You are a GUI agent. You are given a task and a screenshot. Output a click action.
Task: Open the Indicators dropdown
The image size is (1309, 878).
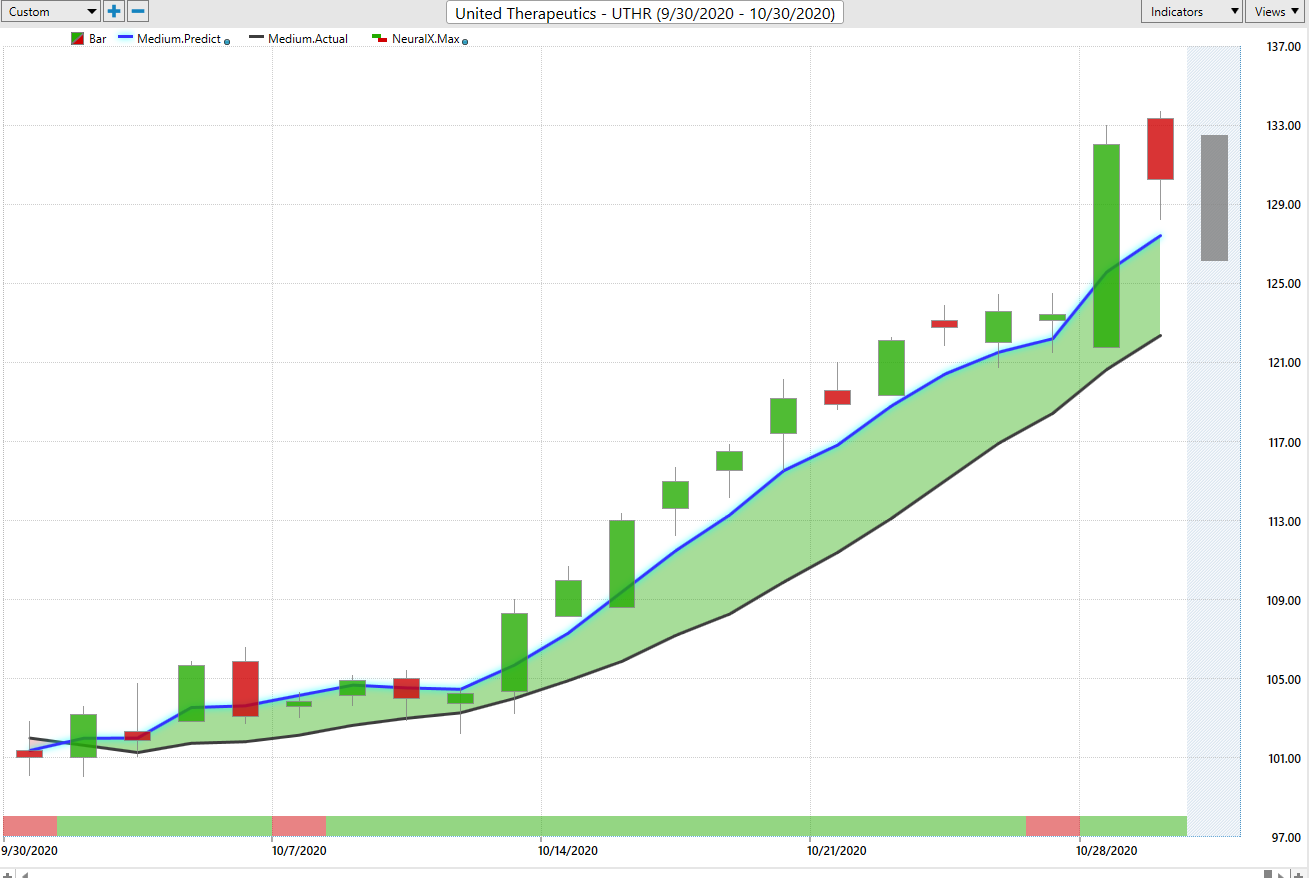(1192, 12)
